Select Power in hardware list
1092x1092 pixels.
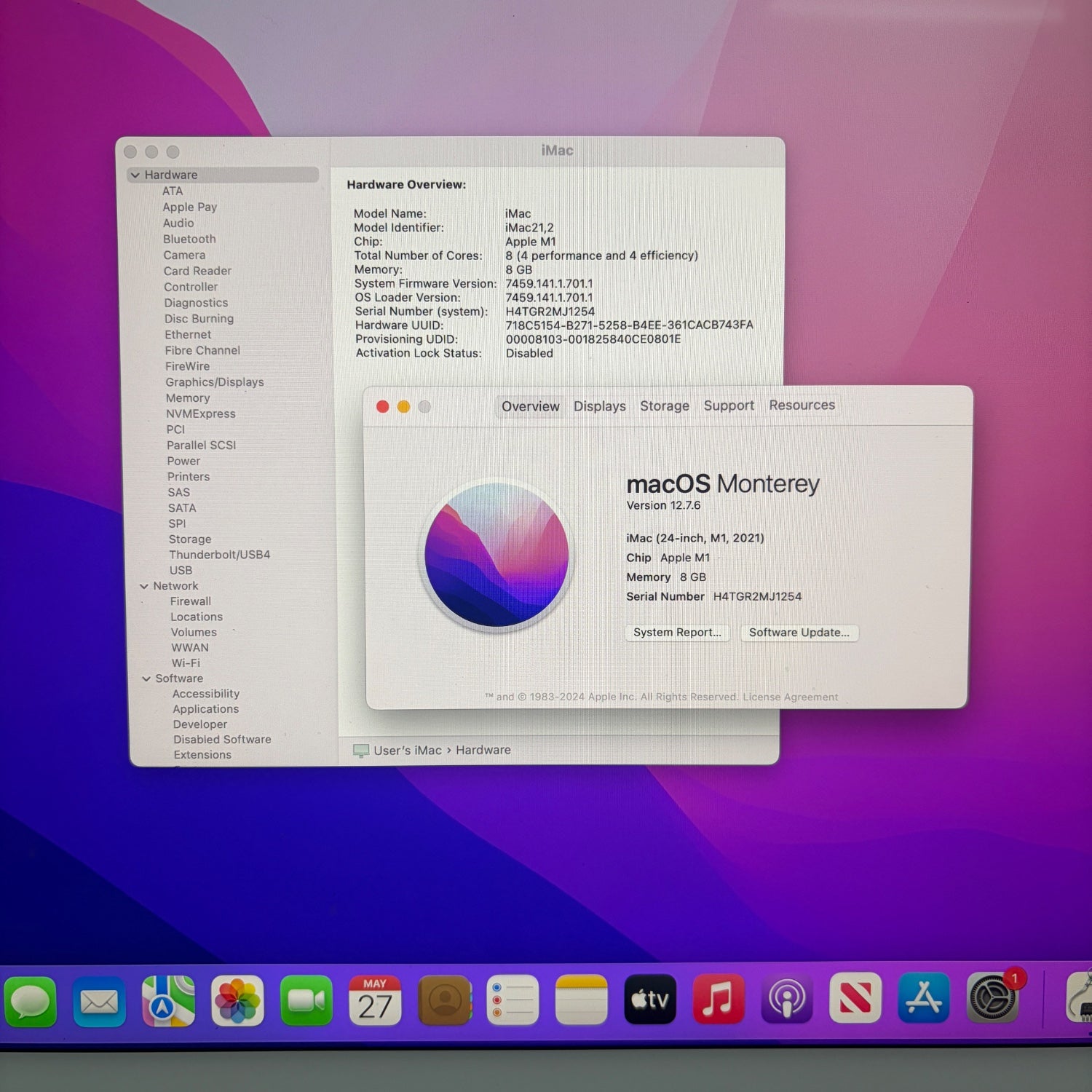[x=183, y=461]
